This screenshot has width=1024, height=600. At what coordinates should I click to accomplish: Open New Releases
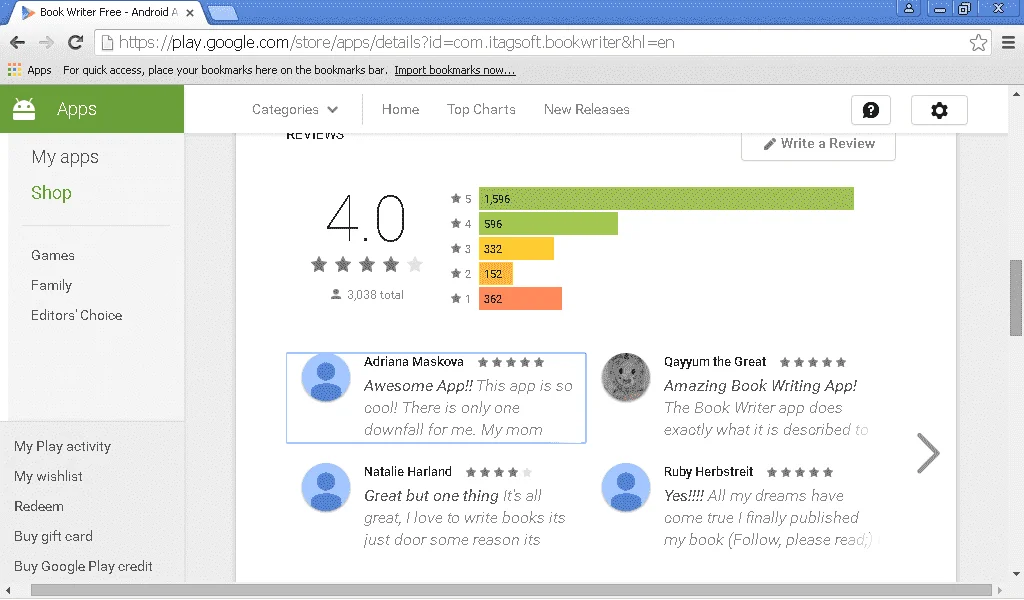click(586, 110)
